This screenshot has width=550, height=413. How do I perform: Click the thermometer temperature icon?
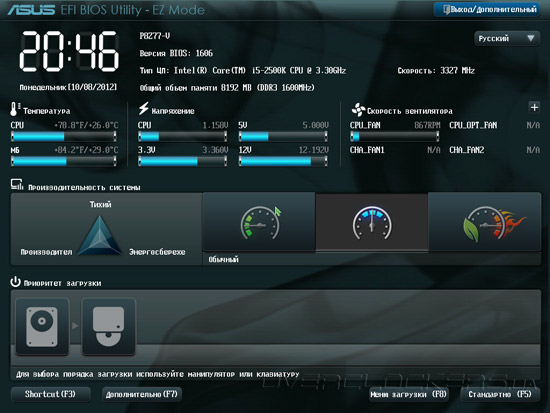click(14, 109)
